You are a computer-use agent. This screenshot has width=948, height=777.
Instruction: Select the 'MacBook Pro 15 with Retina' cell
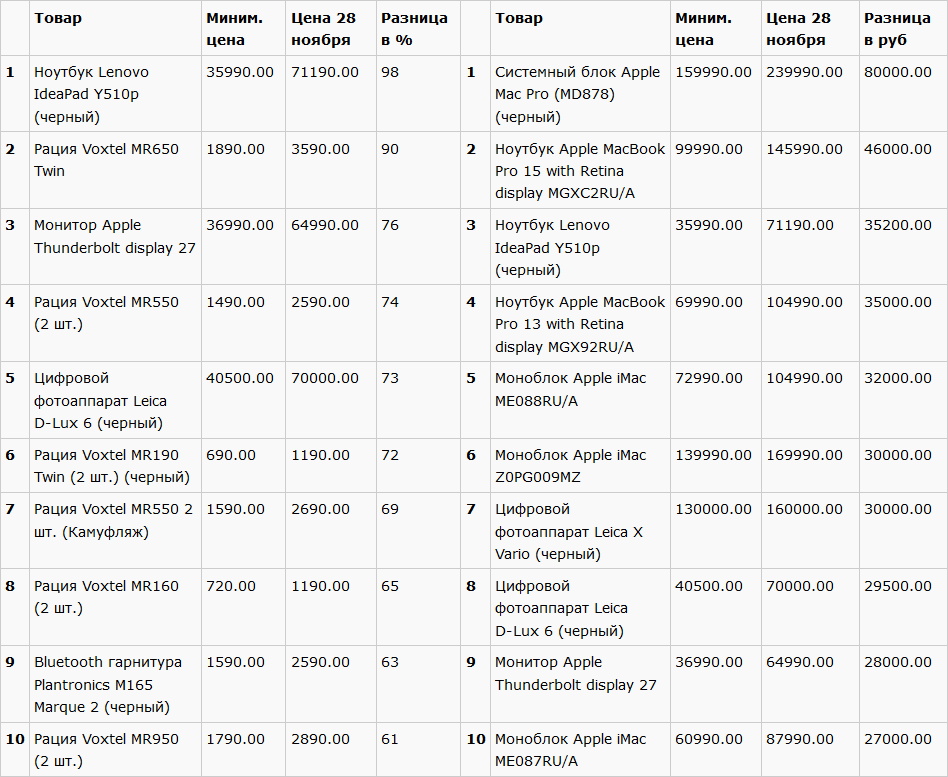(580, 171)
